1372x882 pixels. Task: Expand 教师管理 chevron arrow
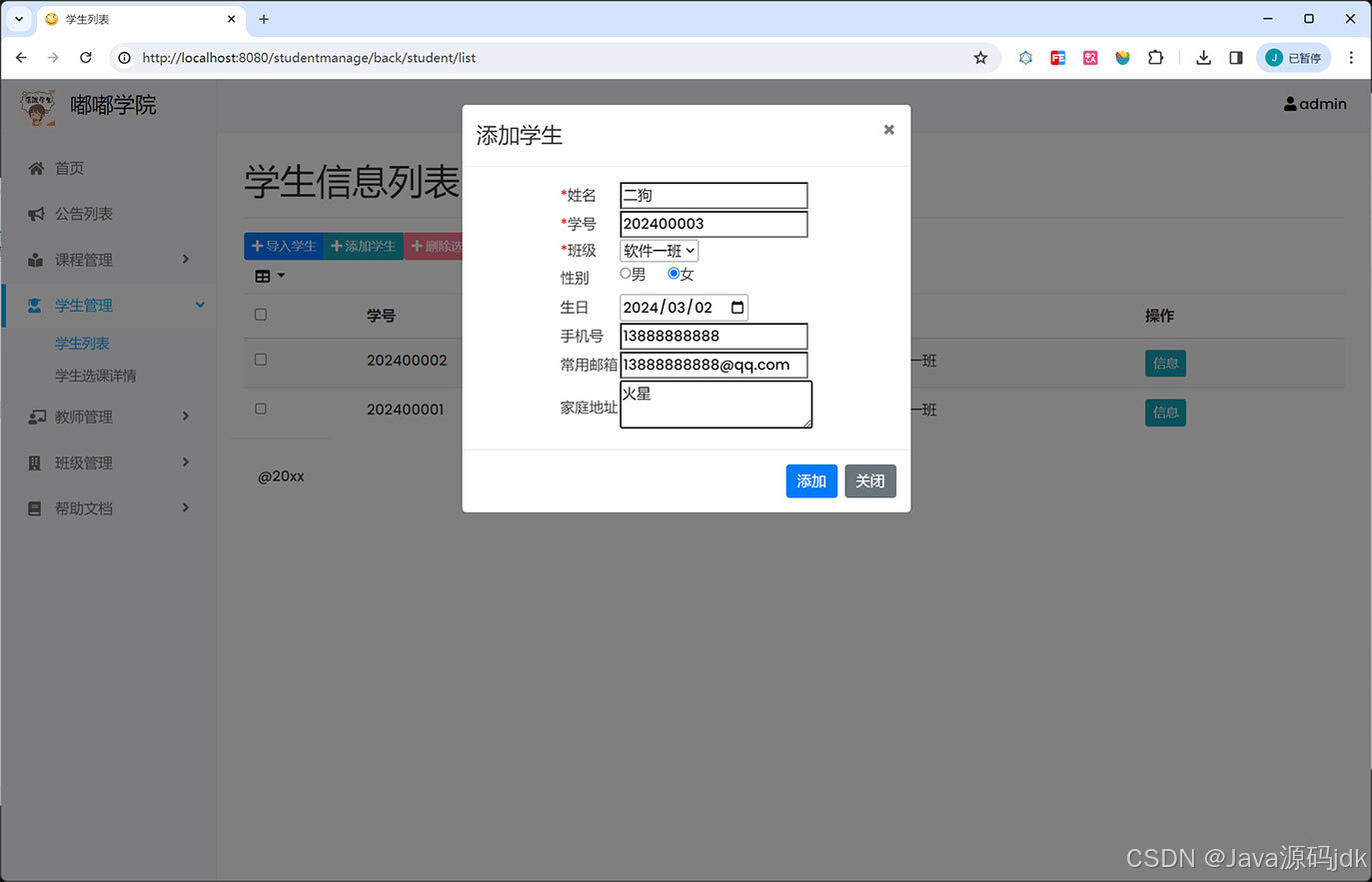tap(186, 416)
